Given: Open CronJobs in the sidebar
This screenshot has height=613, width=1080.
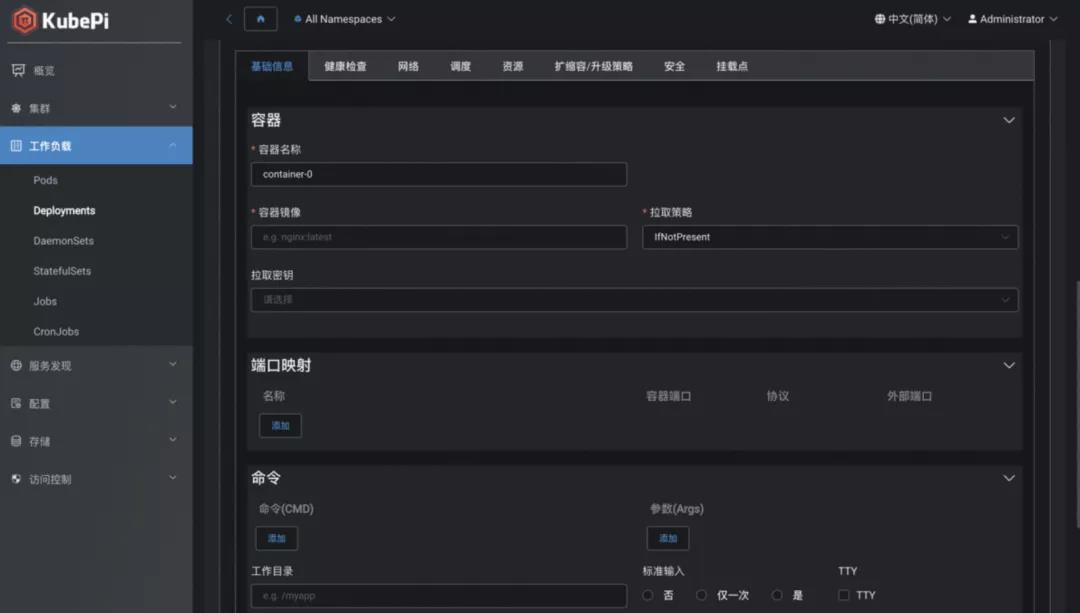Looking at the screenshot, I should click(x=56, y=332).
